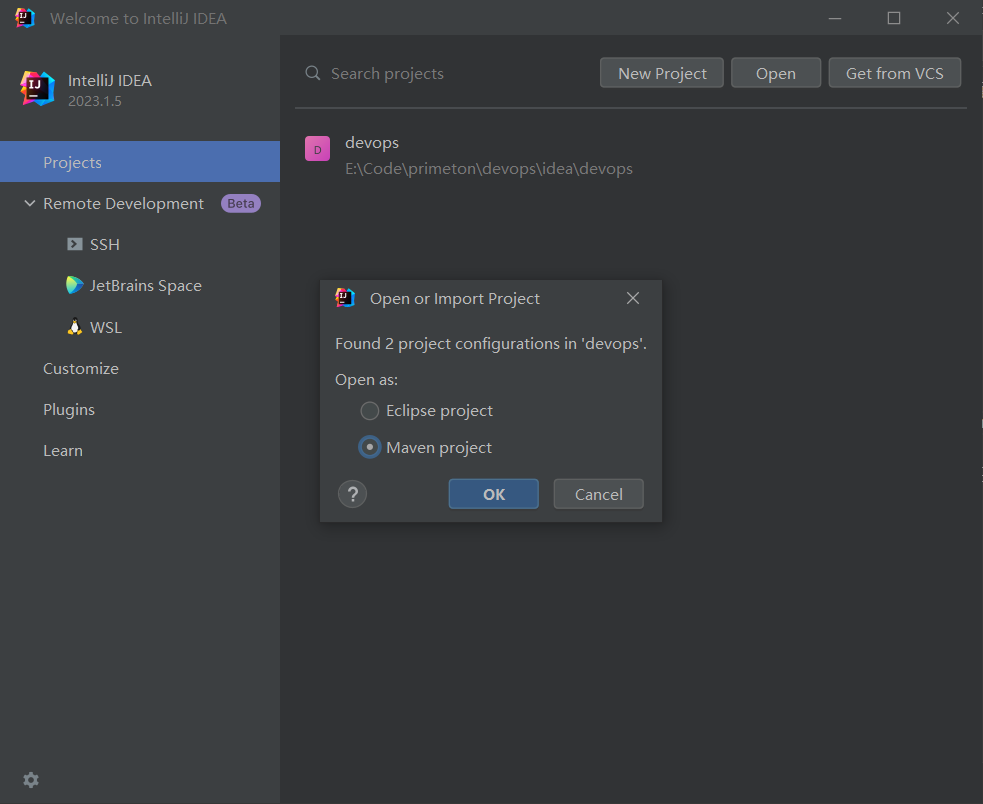Click the Search projects input field
The width and height of the screenshot is (983, 804).
pos(400,72)
